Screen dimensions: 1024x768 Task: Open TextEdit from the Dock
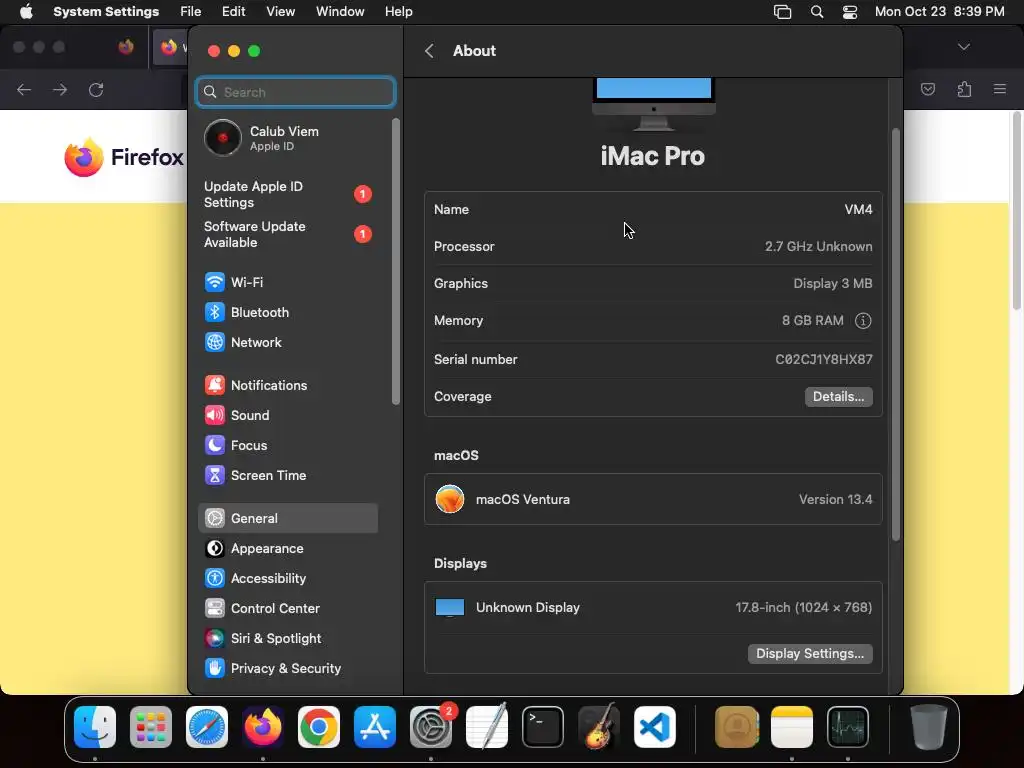click(487, 727)
